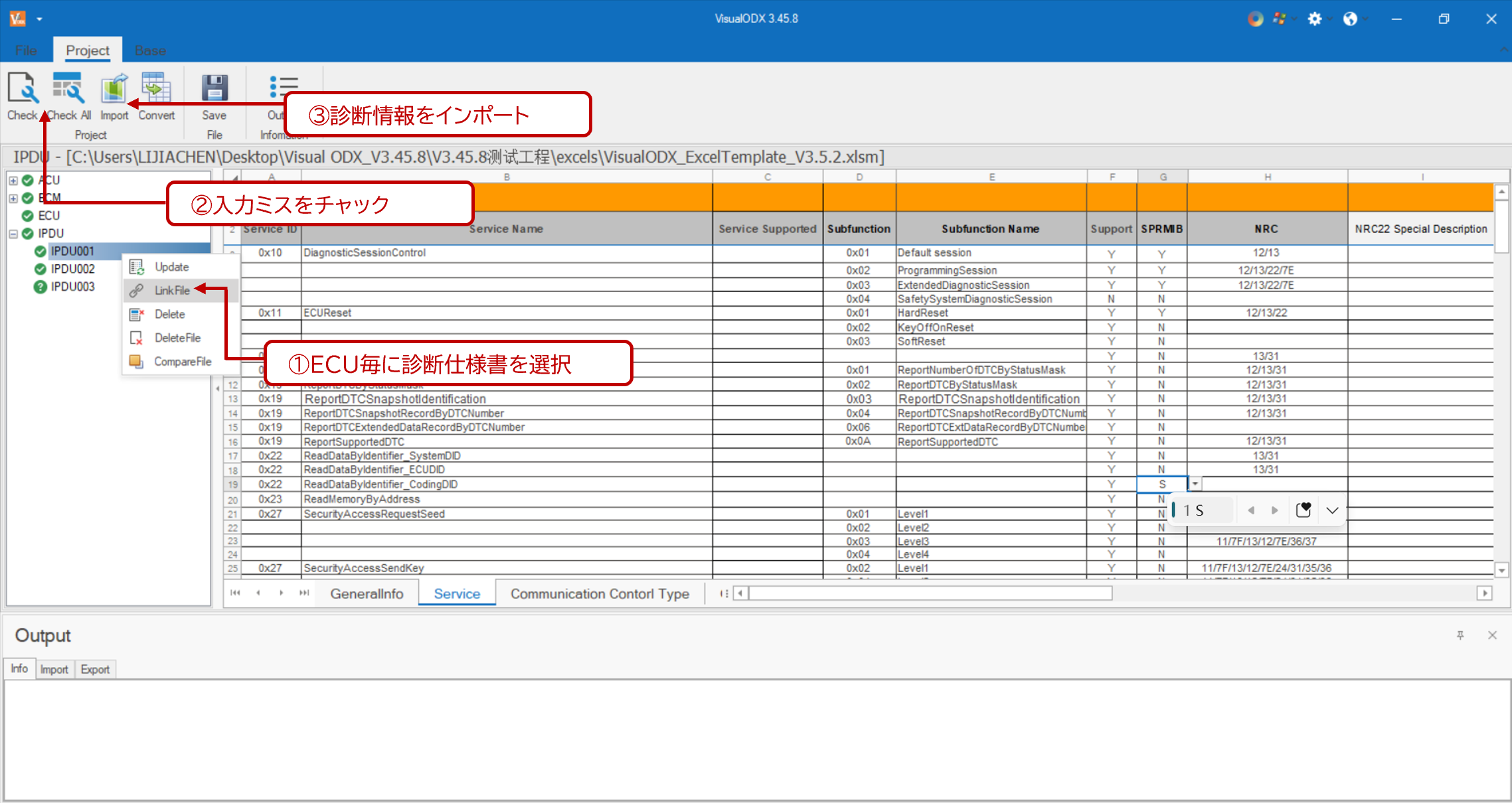1512x803 pixels.
Task: Expand the ACU tree node
Action: tap(13, 180)
